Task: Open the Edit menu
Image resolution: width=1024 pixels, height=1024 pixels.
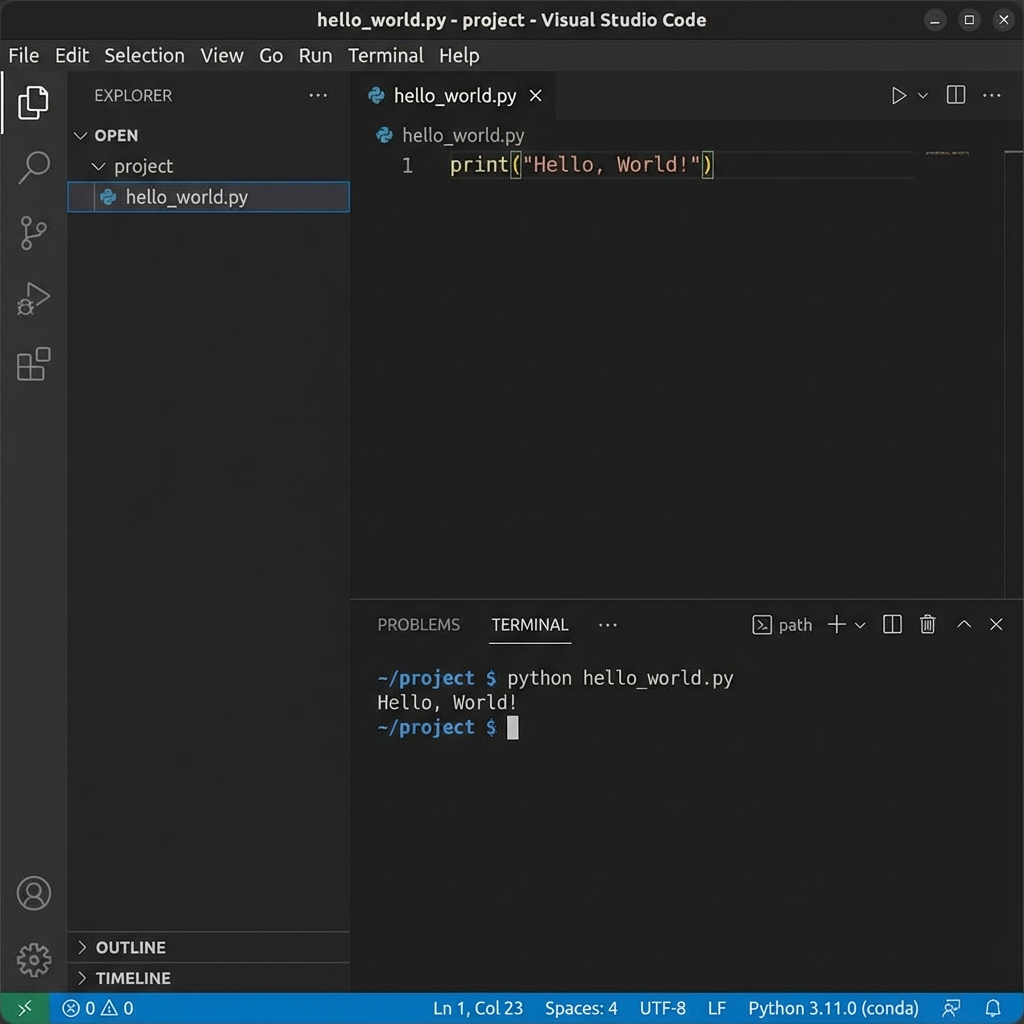Action: point(72,56)
